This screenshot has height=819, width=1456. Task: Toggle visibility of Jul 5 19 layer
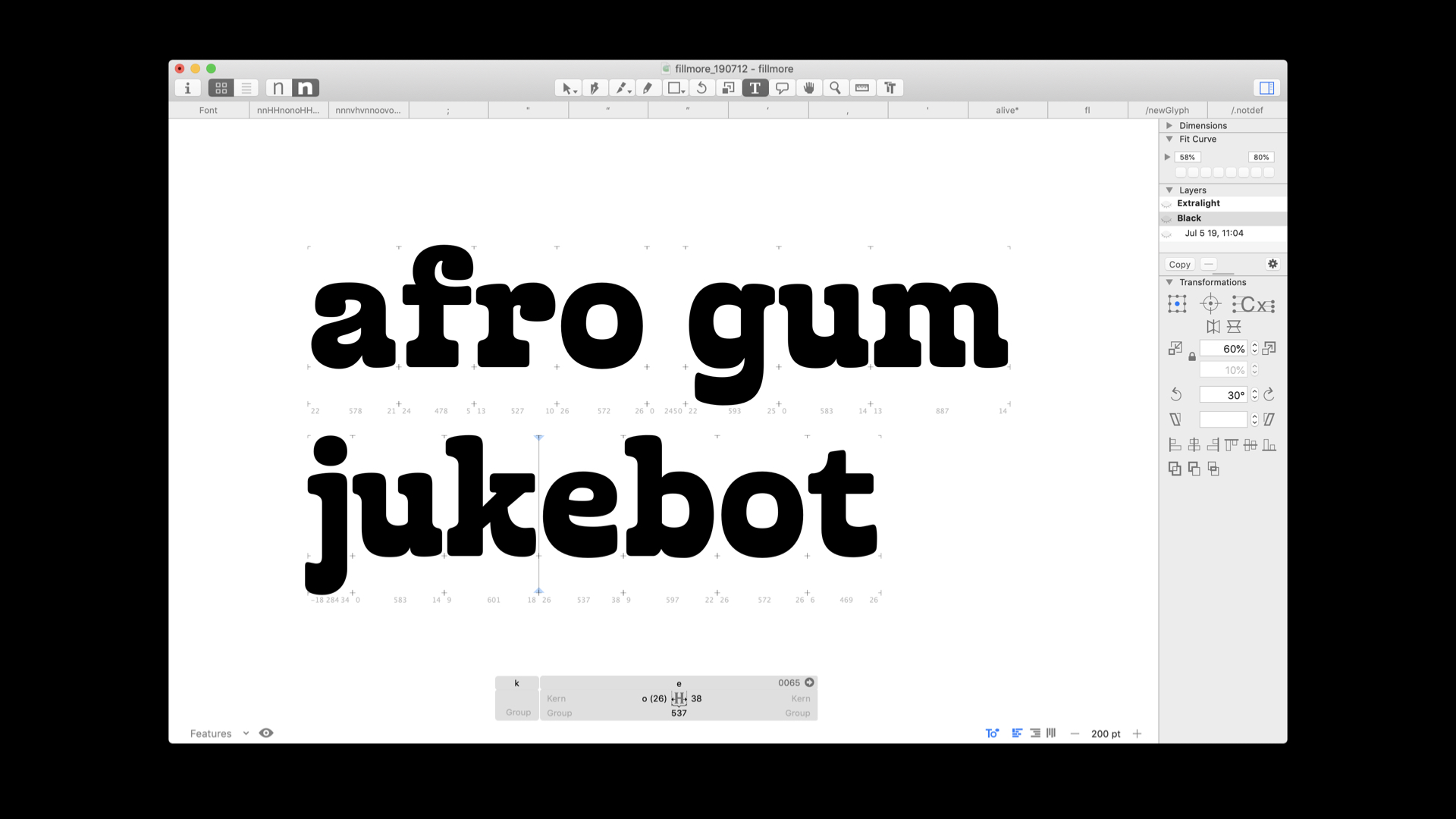[x=1167, y=234]
